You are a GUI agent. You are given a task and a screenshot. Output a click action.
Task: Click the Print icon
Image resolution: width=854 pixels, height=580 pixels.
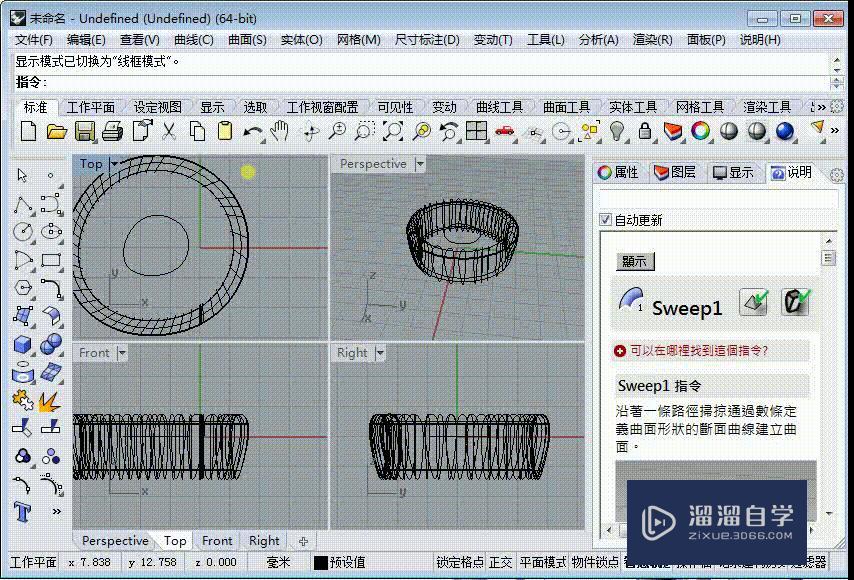tap(113, 131)
